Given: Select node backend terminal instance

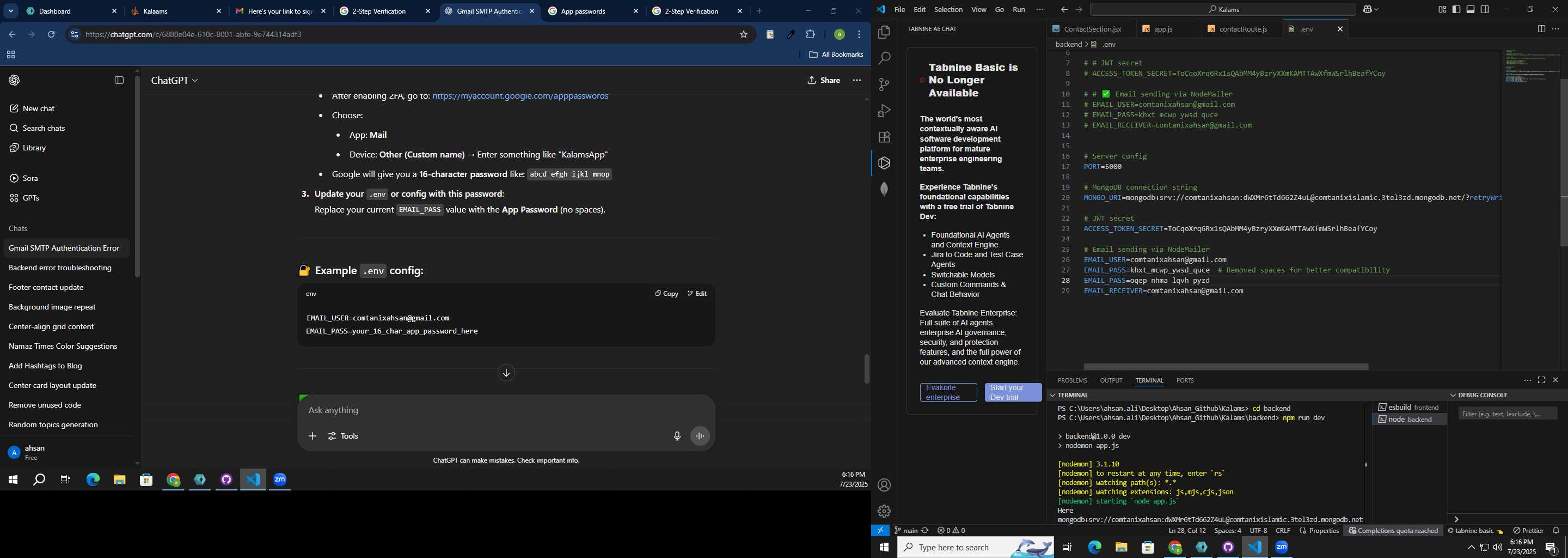Looking at the screenshot, I should pyautogui.click(x=1410, y=420).
